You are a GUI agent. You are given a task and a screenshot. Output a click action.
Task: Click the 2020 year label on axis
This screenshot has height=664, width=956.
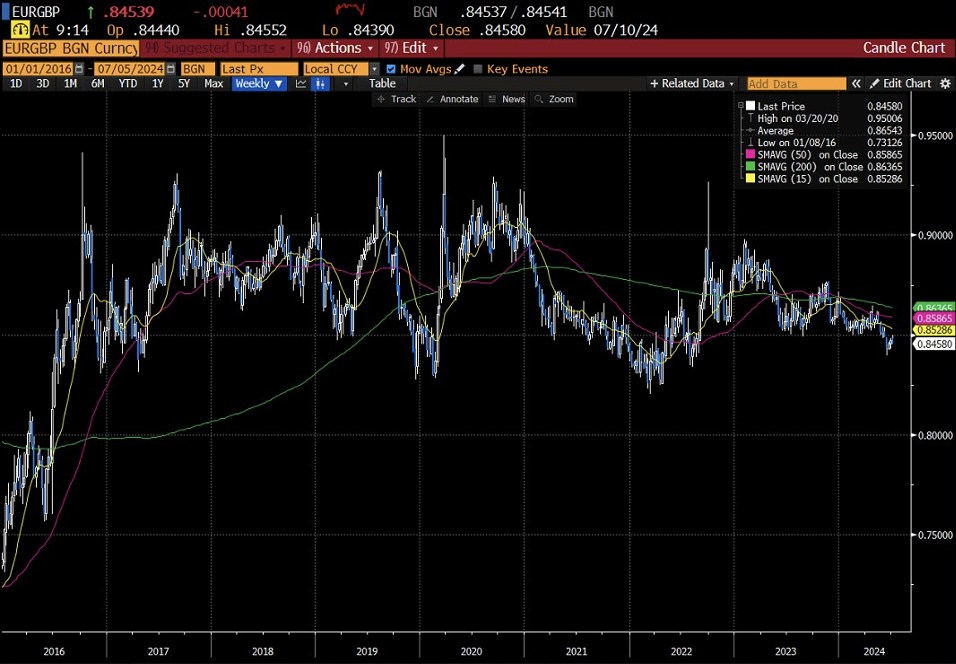[471, 652]
